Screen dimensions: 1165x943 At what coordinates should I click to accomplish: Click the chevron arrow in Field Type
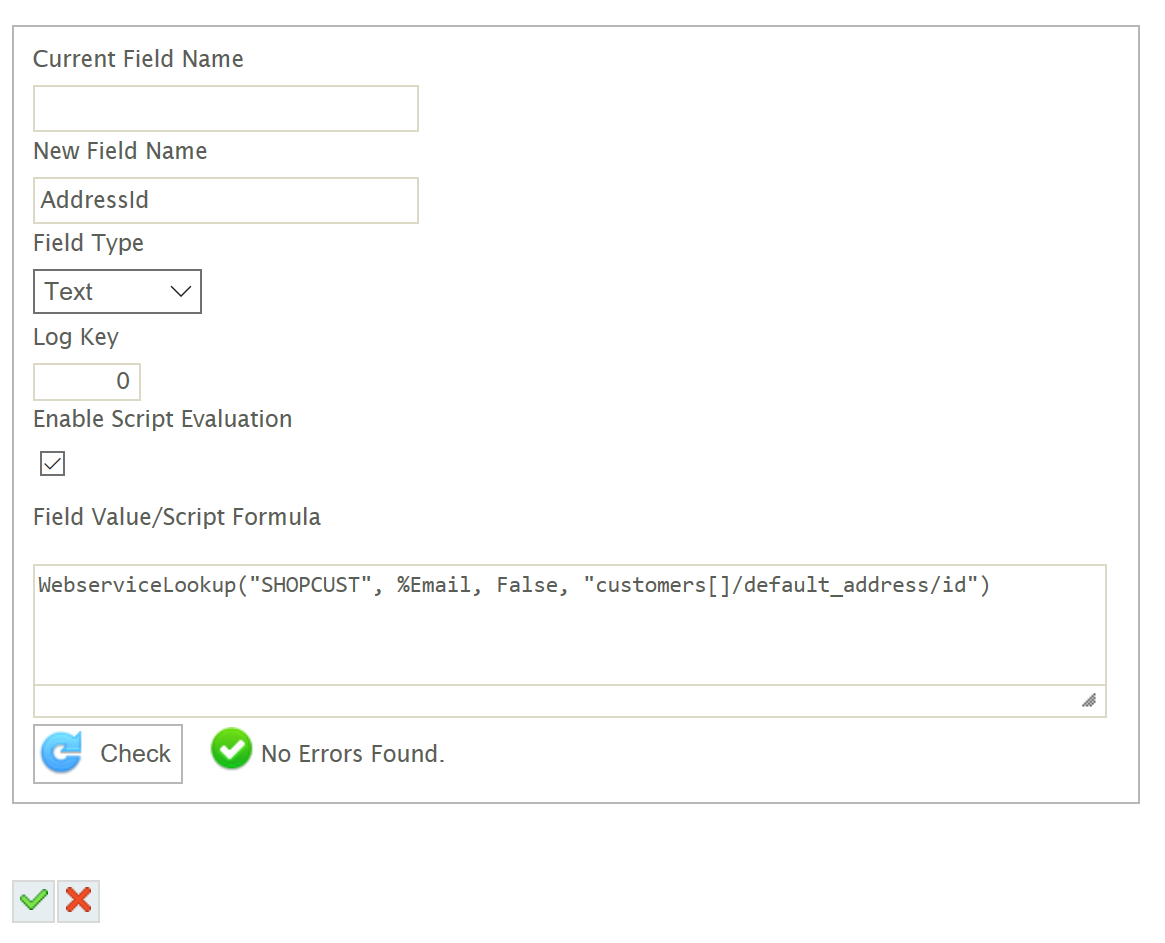pyautogui.click(x=181, y=292)
